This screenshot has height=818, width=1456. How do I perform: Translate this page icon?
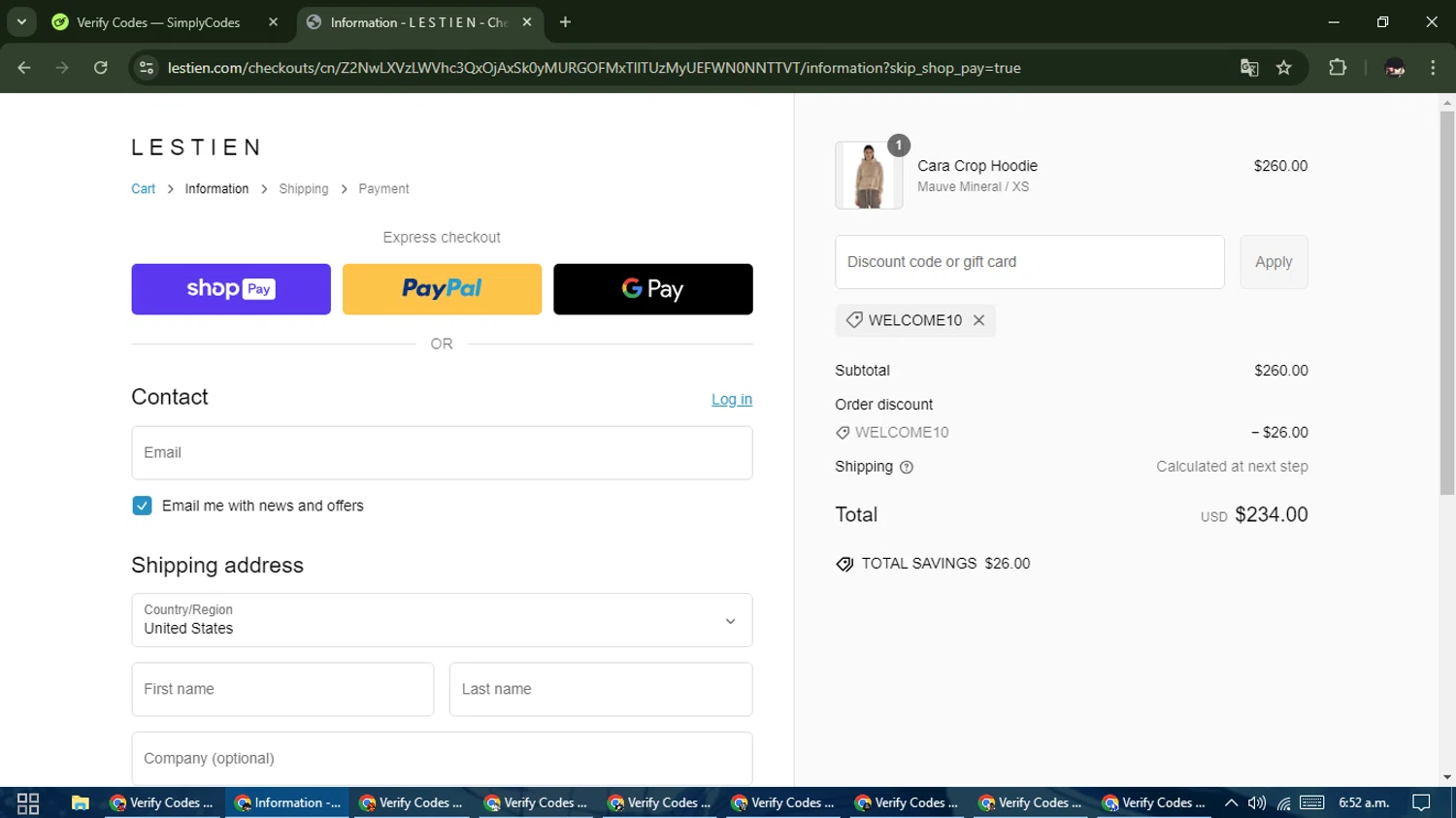coord(1249,68)
